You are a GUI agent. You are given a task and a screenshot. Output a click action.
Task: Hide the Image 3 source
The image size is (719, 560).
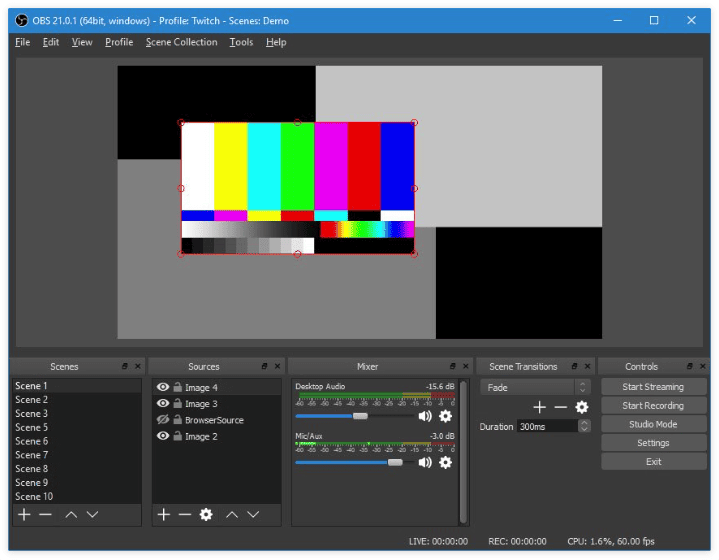pyautogui.click(x=163, y=403)
